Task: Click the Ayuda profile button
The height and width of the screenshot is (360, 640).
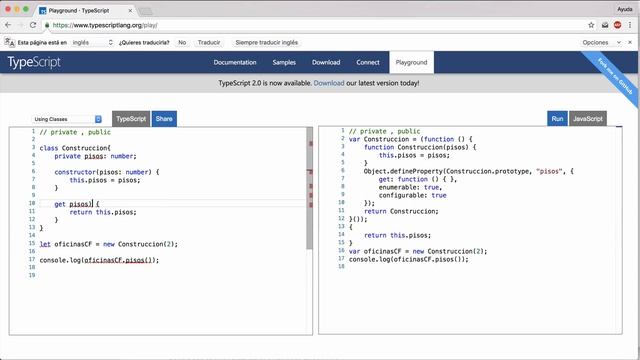Action: pyautogui.click(x=624, y=9)
